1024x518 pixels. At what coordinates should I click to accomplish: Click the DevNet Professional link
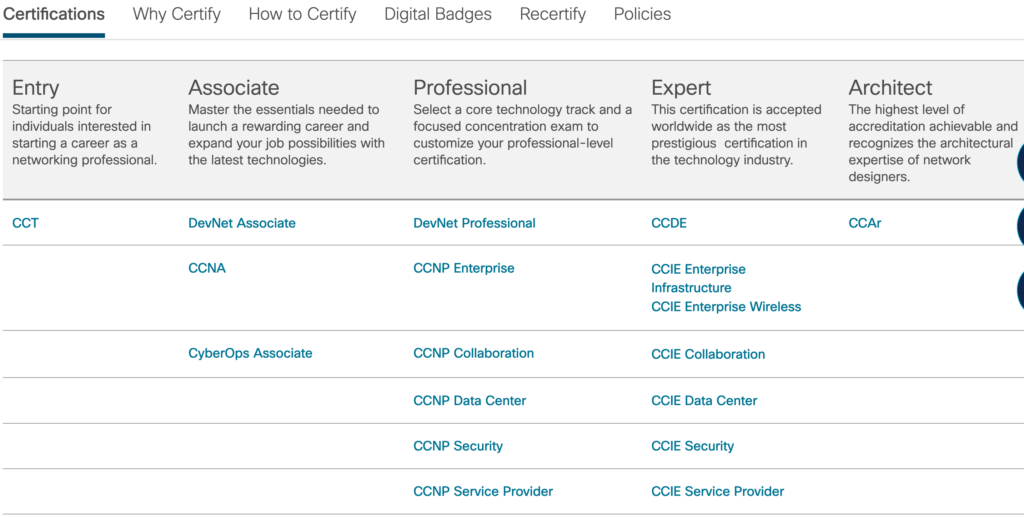point(474,223)
